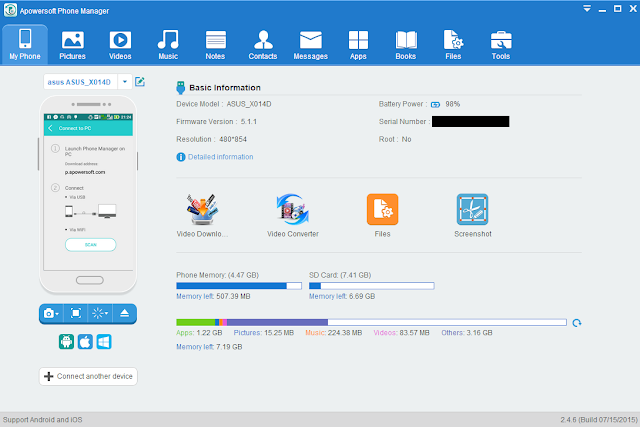
Task: Click the SD Card usage bar
Action: point(371,286)
